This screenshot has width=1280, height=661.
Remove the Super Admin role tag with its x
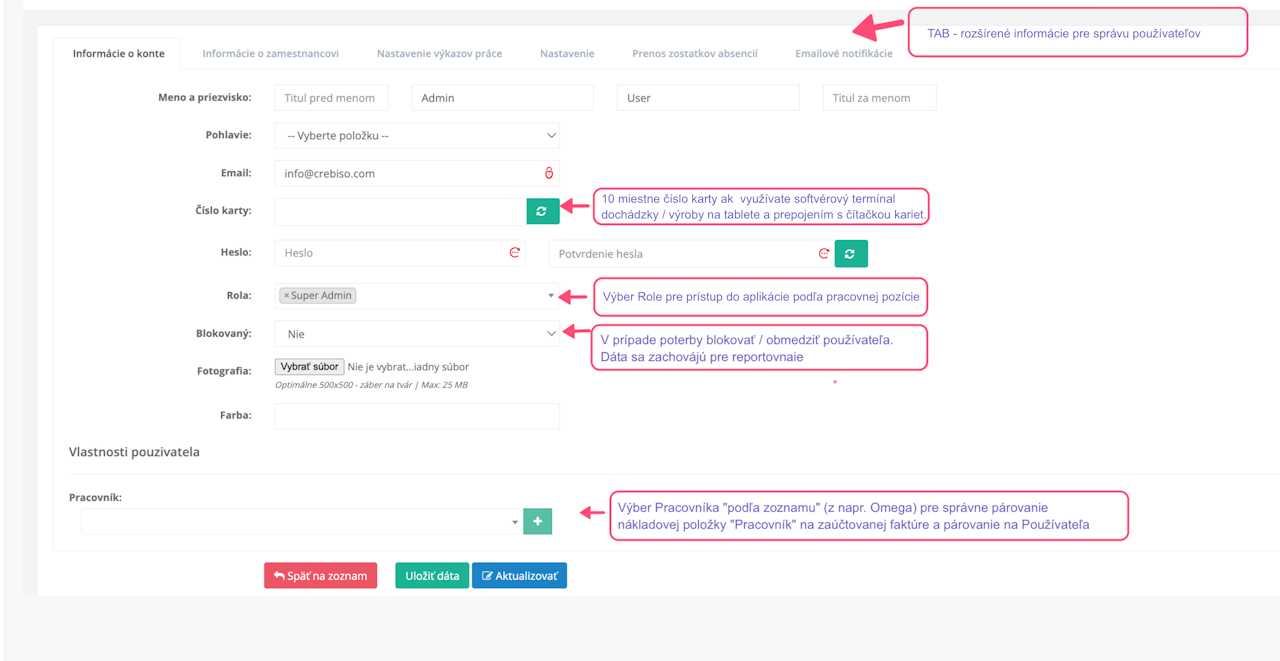(x=286, y=296)
